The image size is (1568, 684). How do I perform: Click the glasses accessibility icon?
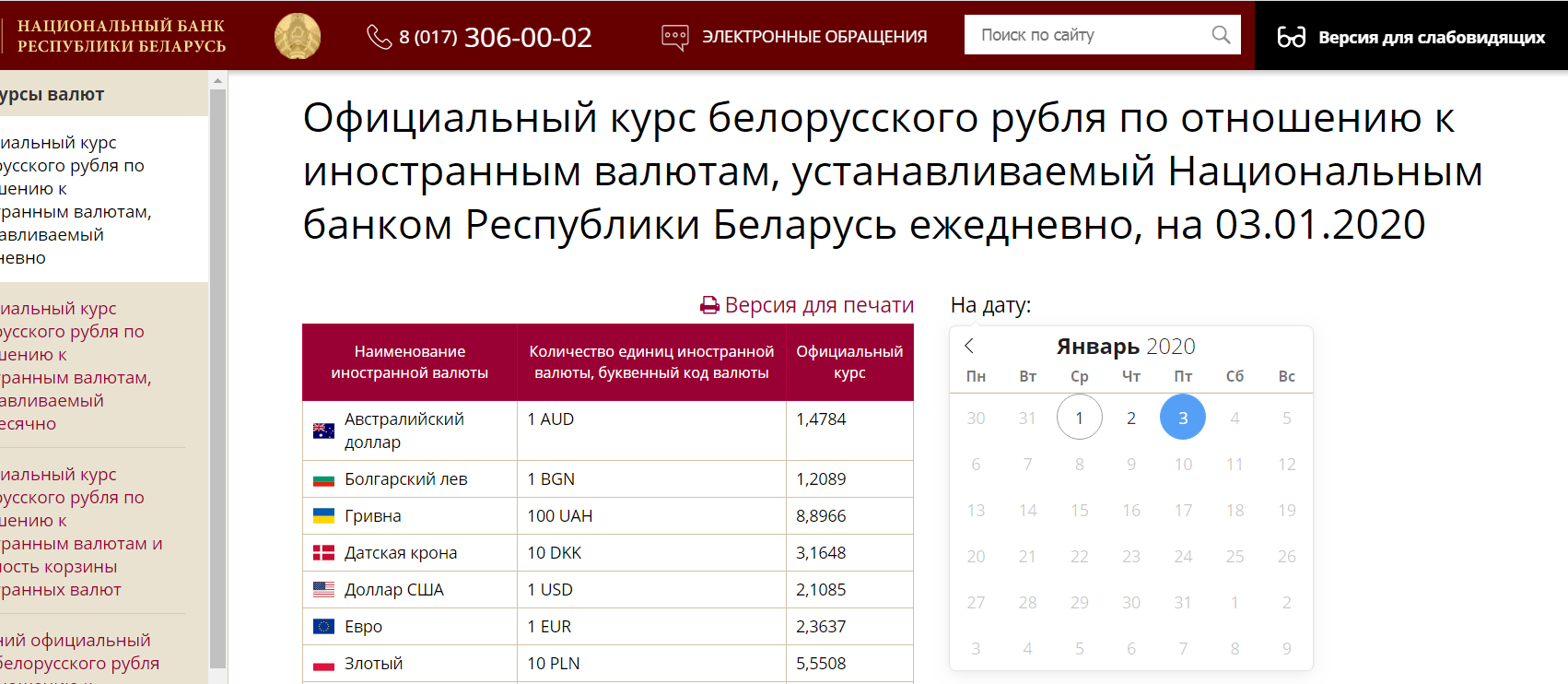pos(1291,37)
